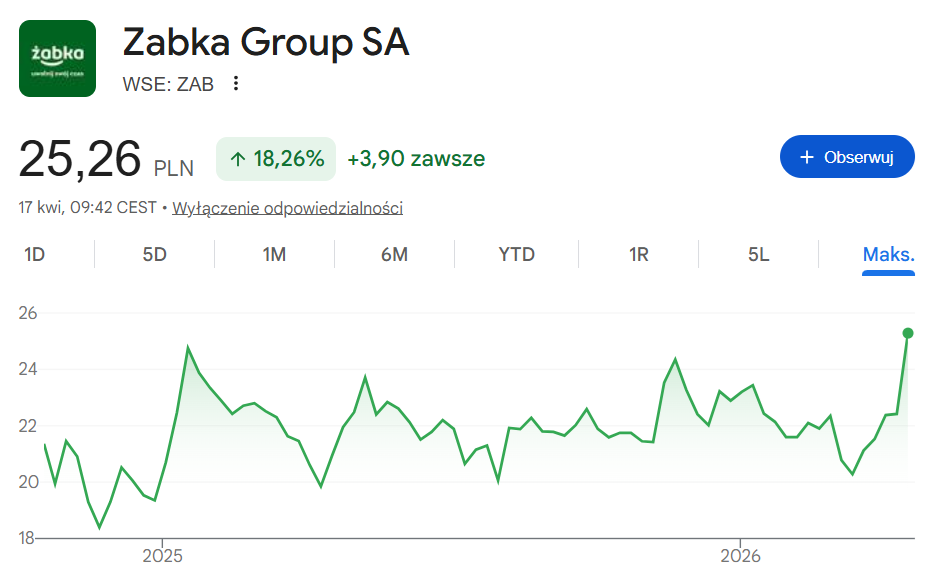The height and width of the screenshot is (581, 937).
Task: Open the three-dot more options menu
Action: point(236,84)
